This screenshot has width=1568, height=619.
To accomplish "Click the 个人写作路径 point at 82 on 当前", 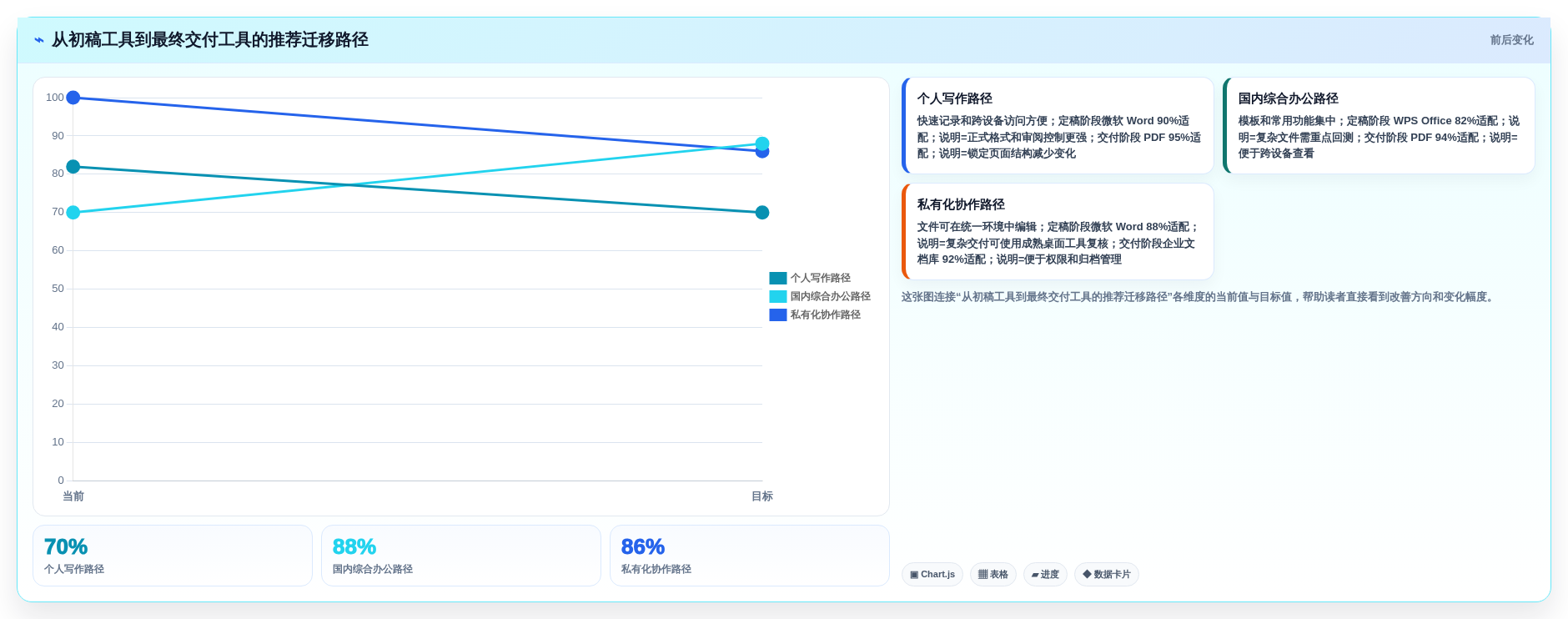I will pyautogui.click(x=73, y=167).
